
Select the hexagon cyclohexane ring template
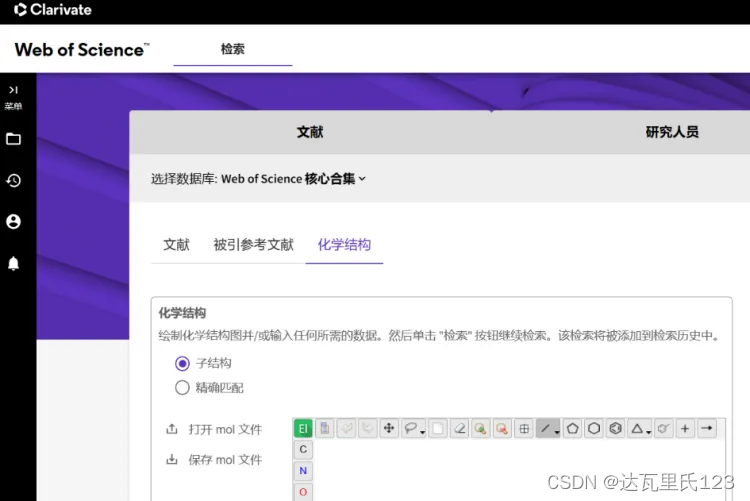pyautogui.click(x=594, y=428)
